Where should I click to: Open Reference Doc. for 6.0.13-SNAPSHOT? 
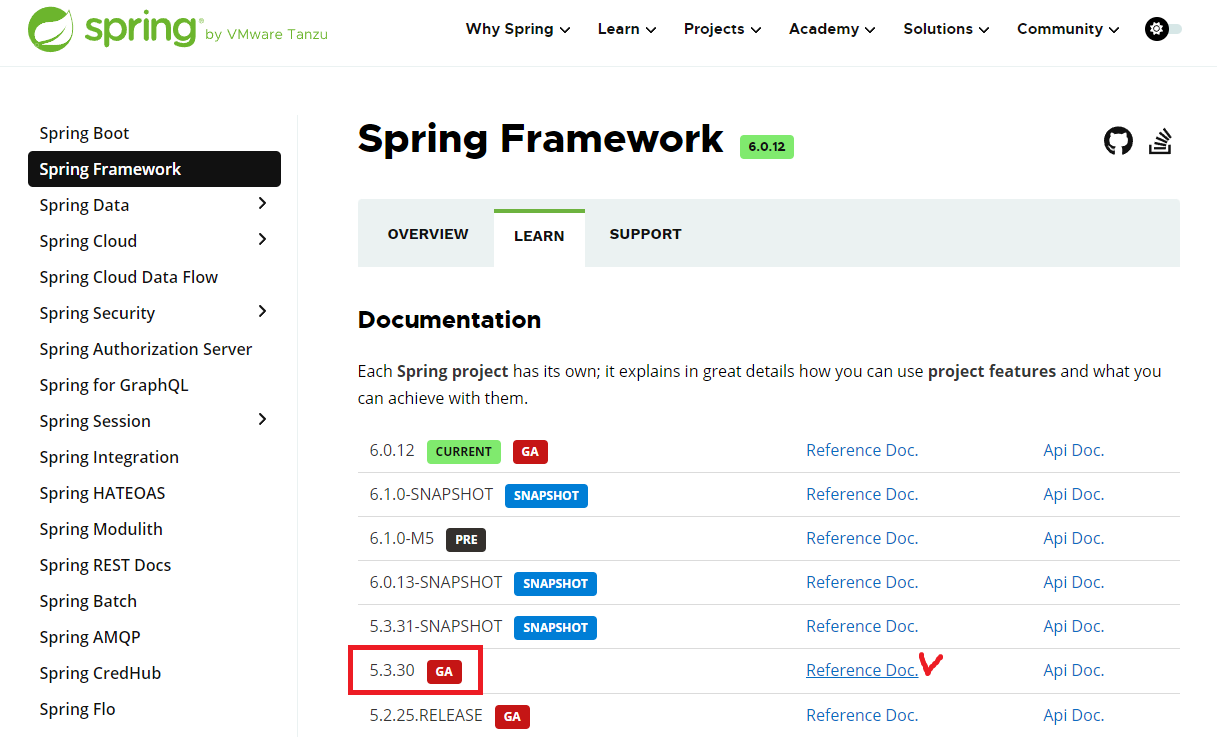[x=862, y=582]
